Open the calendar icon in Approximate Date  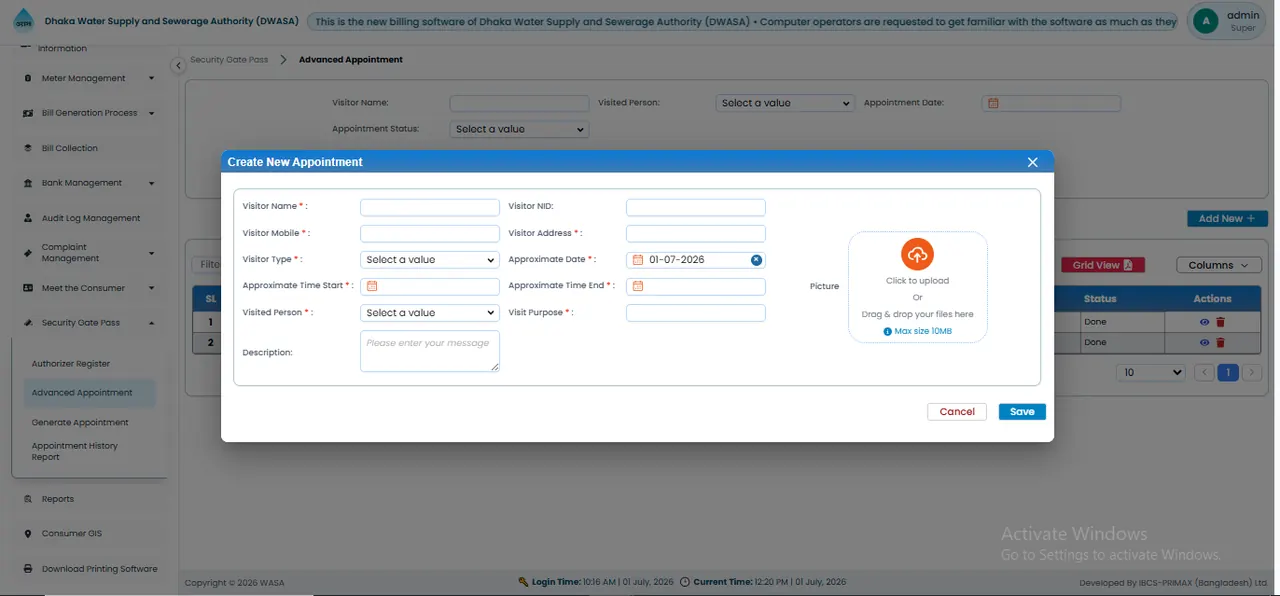pyautogui.click(x=638, y=260)
